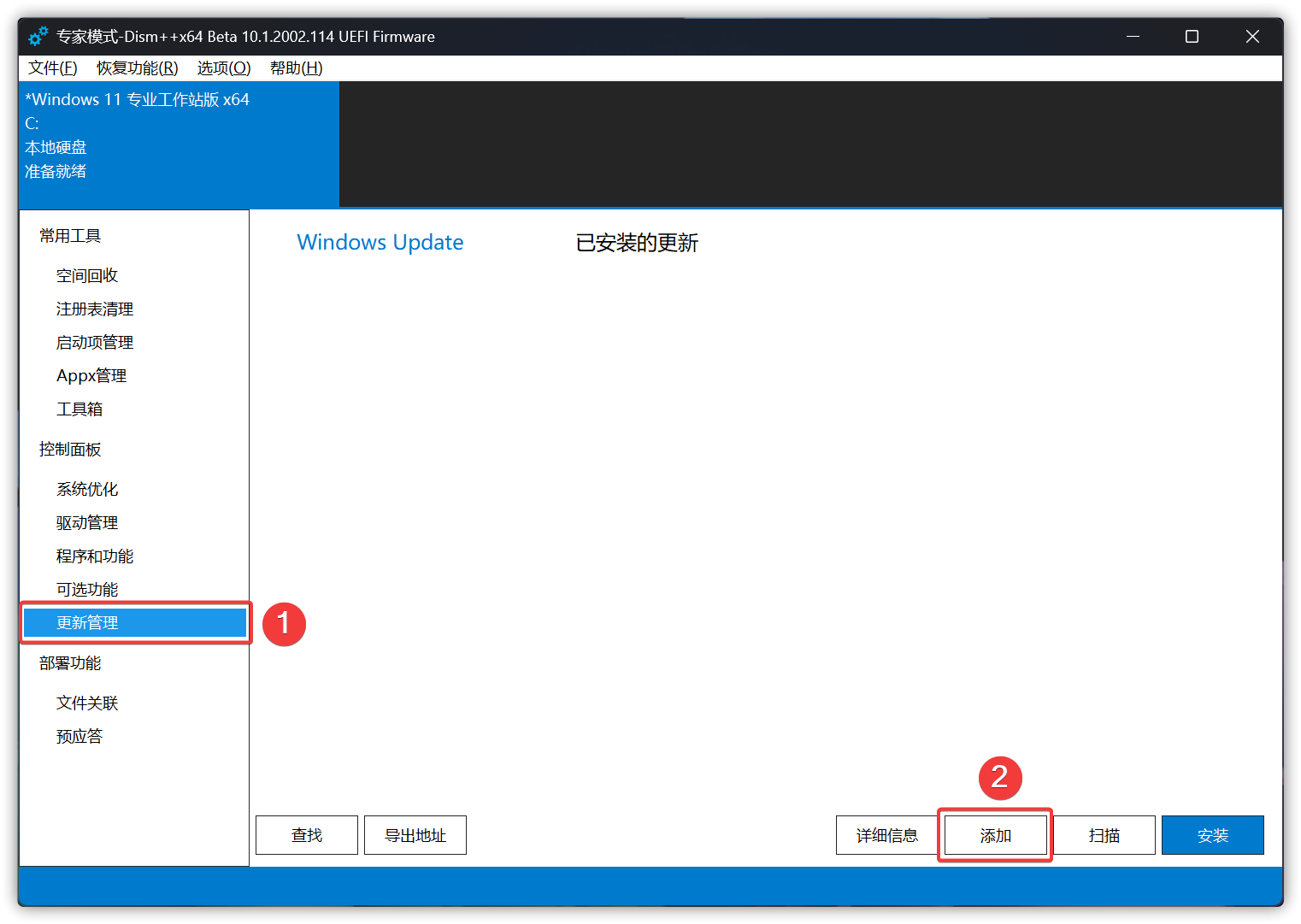This screenshot has width=1301, height=924.
Task: Switch to the 已安装的更新 tab
Action: (x=637, y=243)
